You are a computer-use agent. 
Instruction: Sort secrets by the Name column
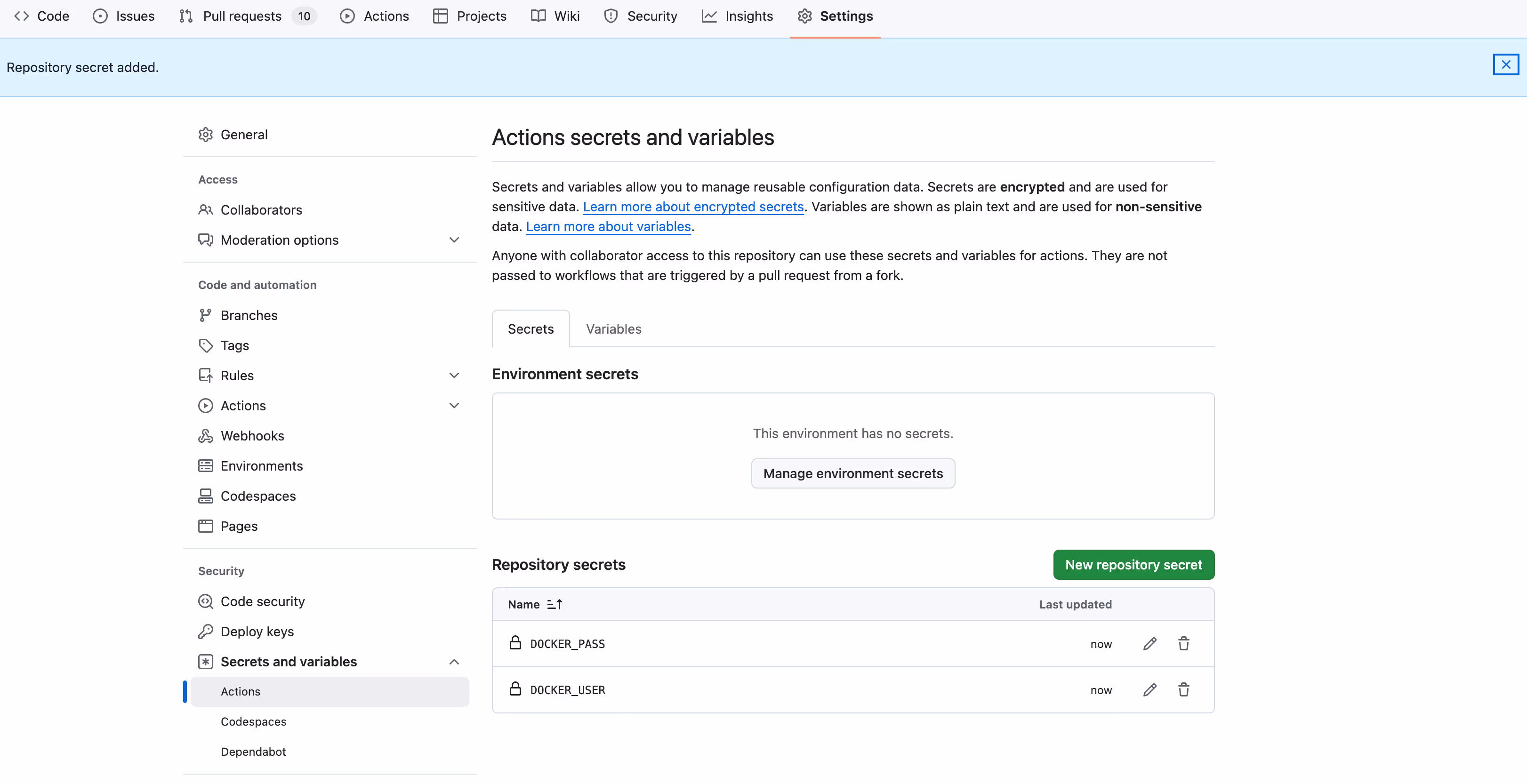coord(535,604)
